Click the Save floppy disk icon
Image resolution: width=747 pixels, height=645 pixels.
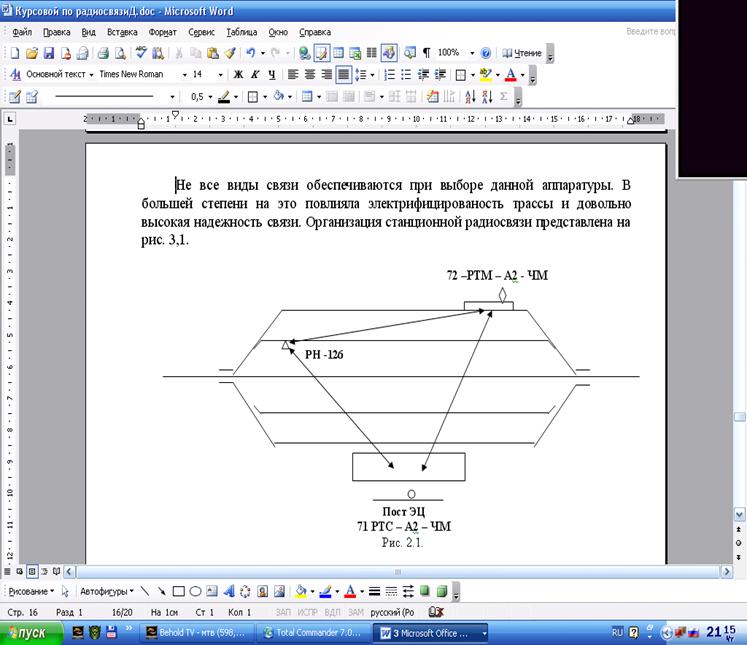coord(48,52)
